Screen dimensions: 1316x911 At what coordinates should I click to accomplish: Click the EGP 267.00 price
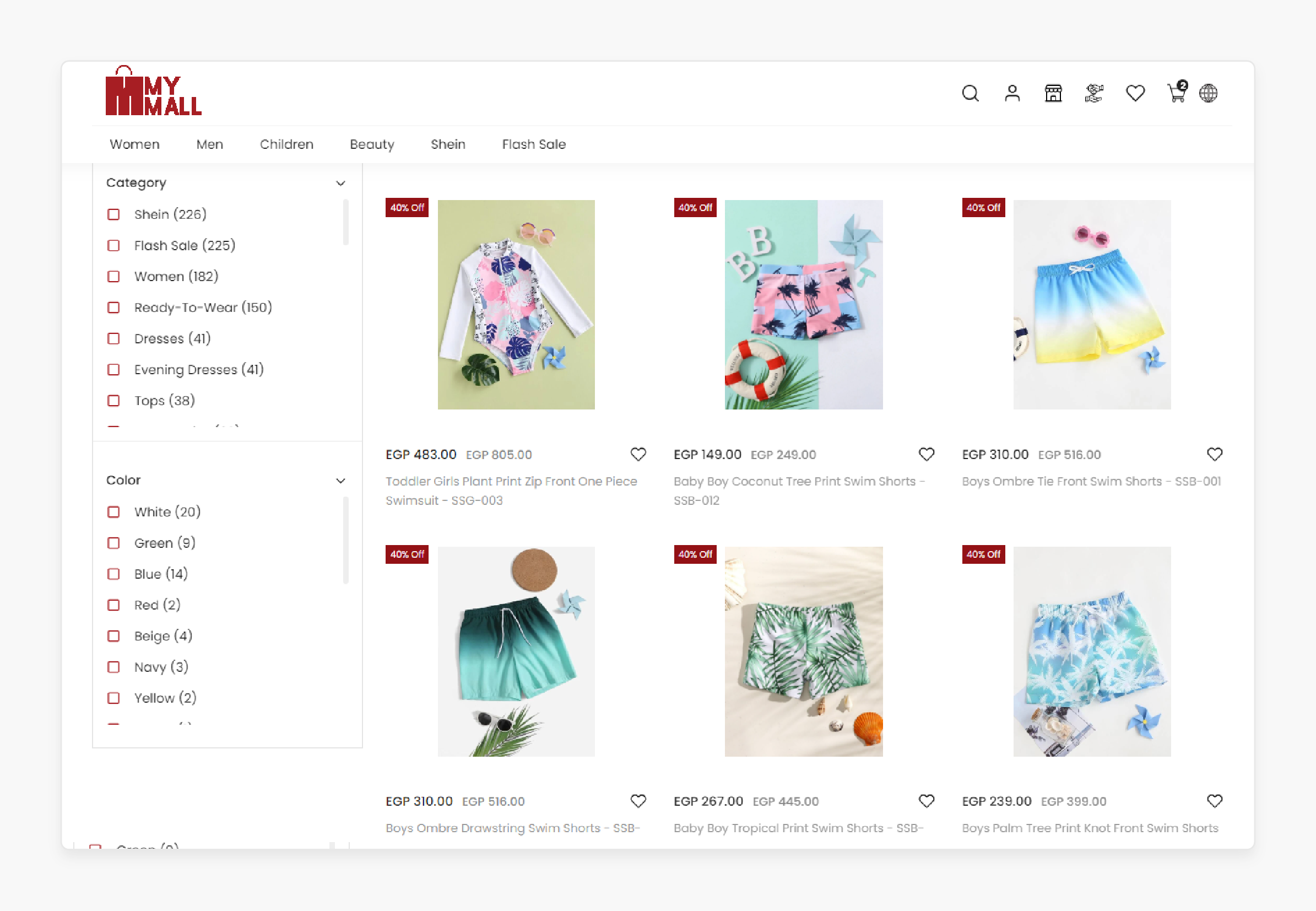click(708, 801)
